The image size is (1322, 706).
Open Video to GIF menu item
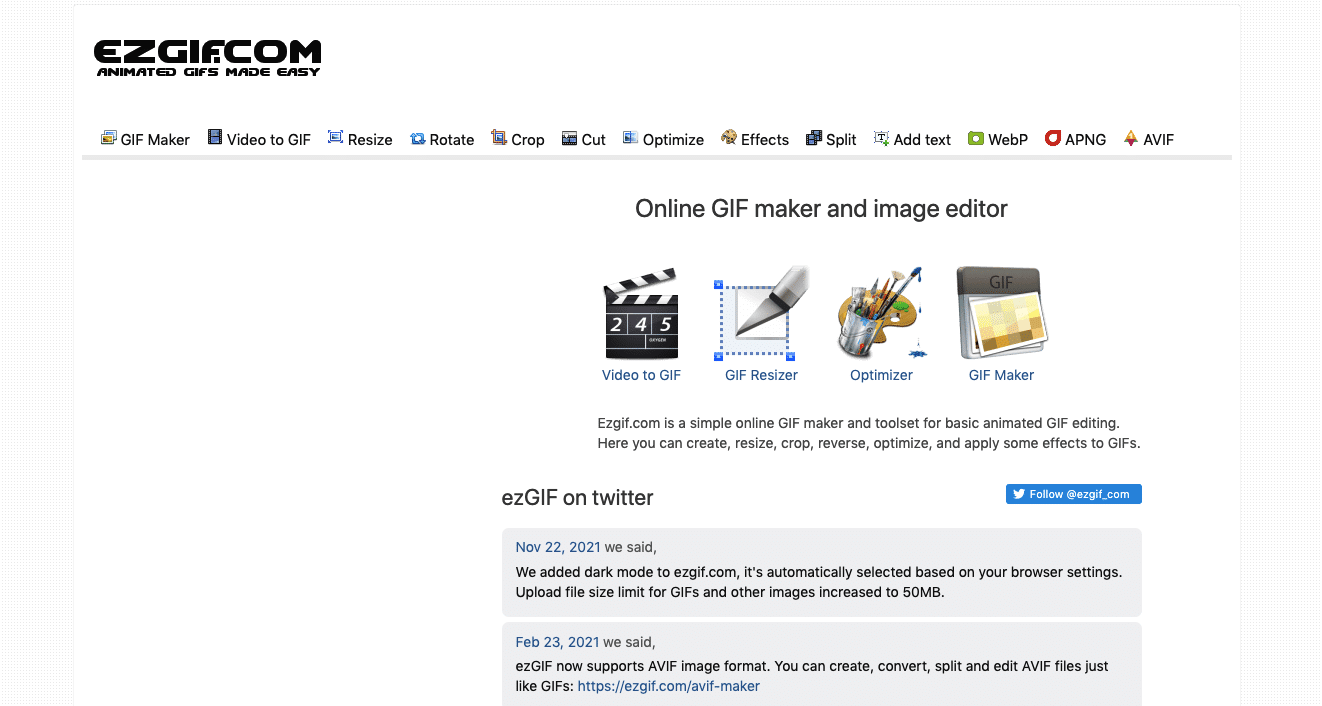pyautogui.click(x=259, y=139)
